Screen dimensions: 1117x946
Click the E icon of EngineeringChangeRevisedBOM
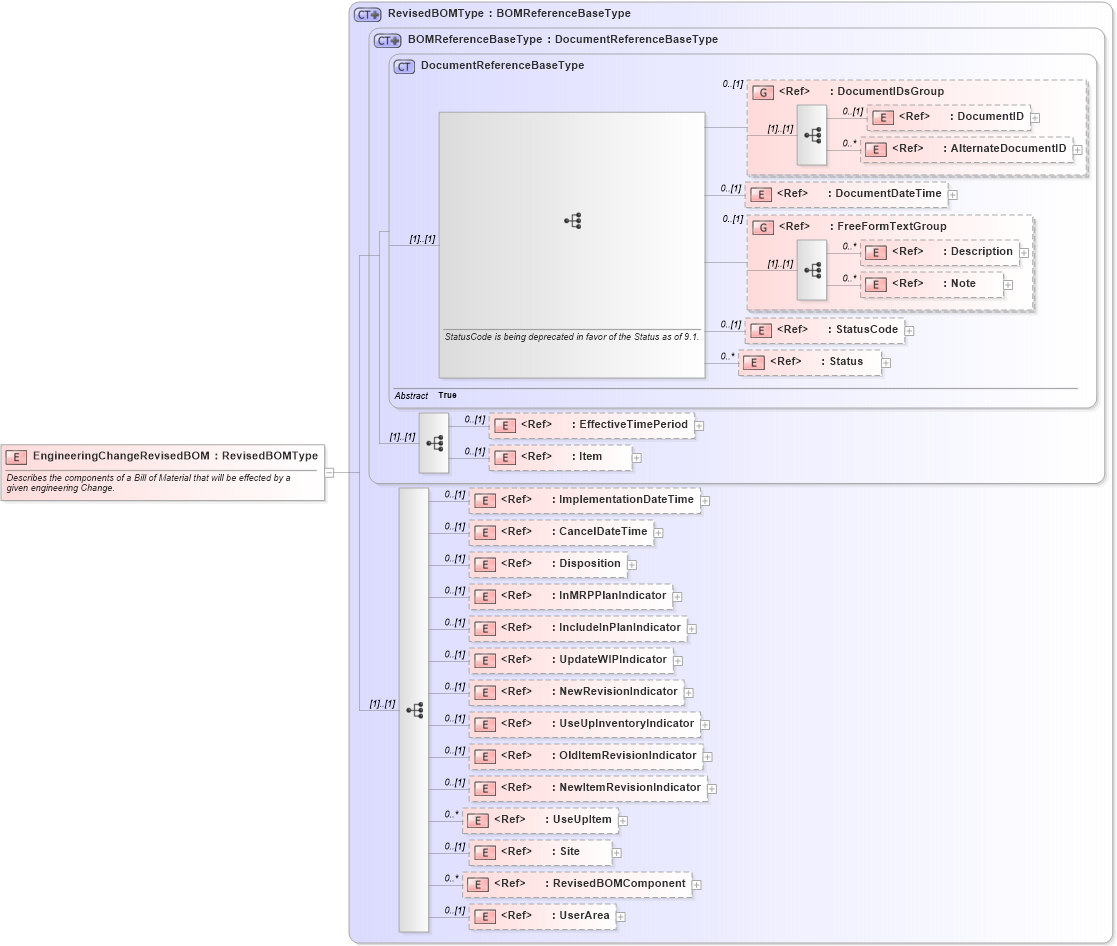click(15, 455)
